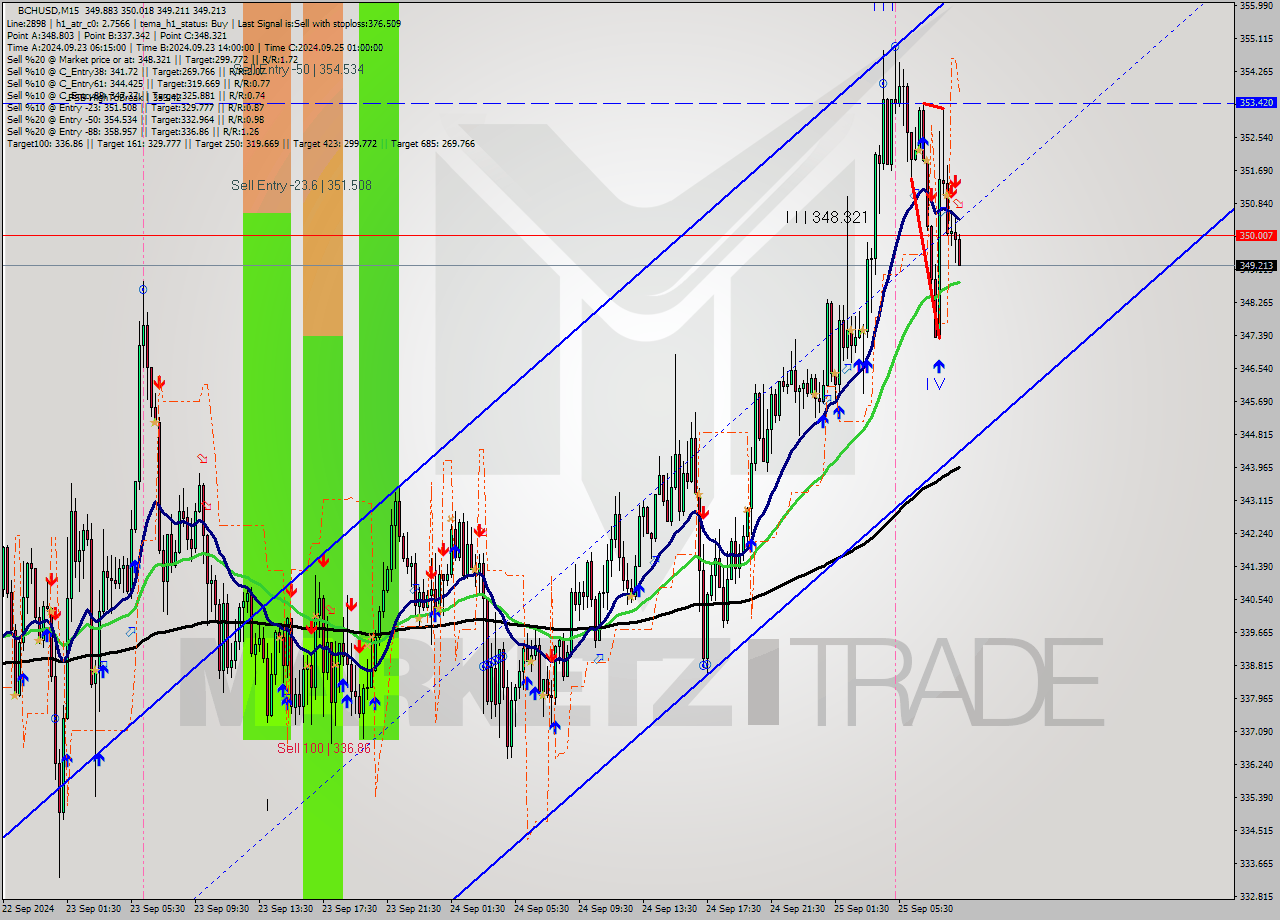This screenshot has height=920, width=1280.
Task: Click the 341.390 price axis label
Action: tap(1256, 567)
